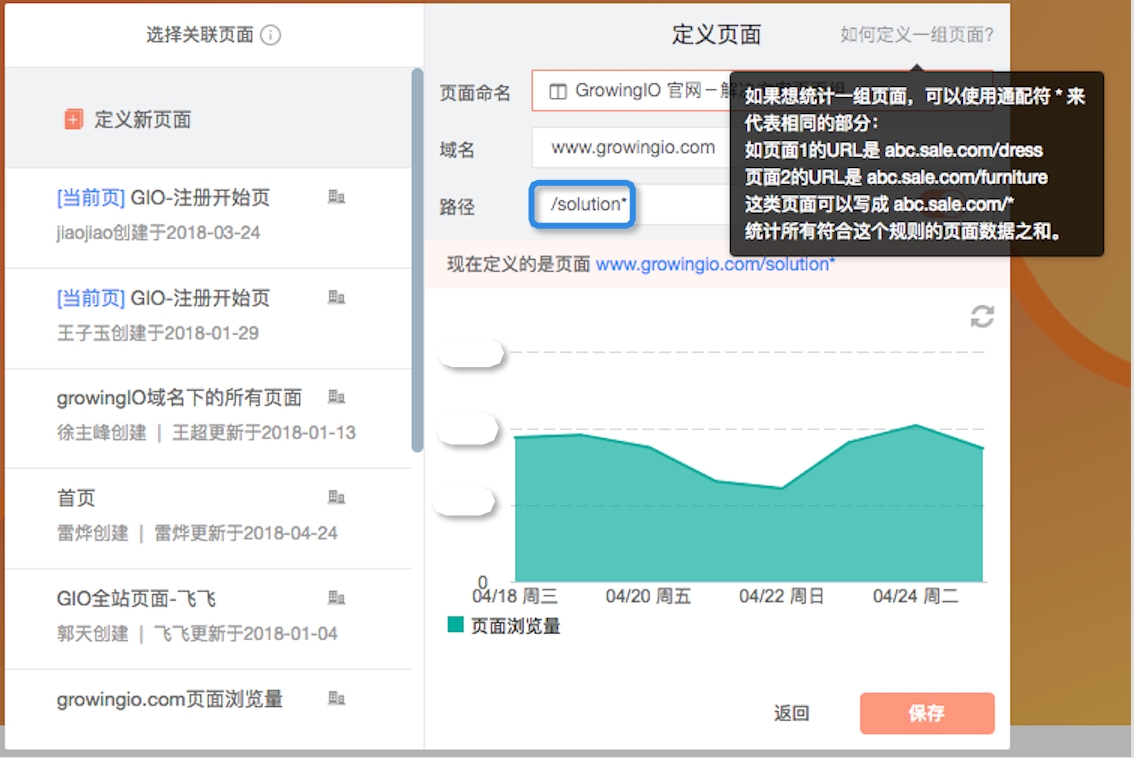The image size is (1134, 758).
Task: Click the 返回 button
Action: [x=791, y=713]
